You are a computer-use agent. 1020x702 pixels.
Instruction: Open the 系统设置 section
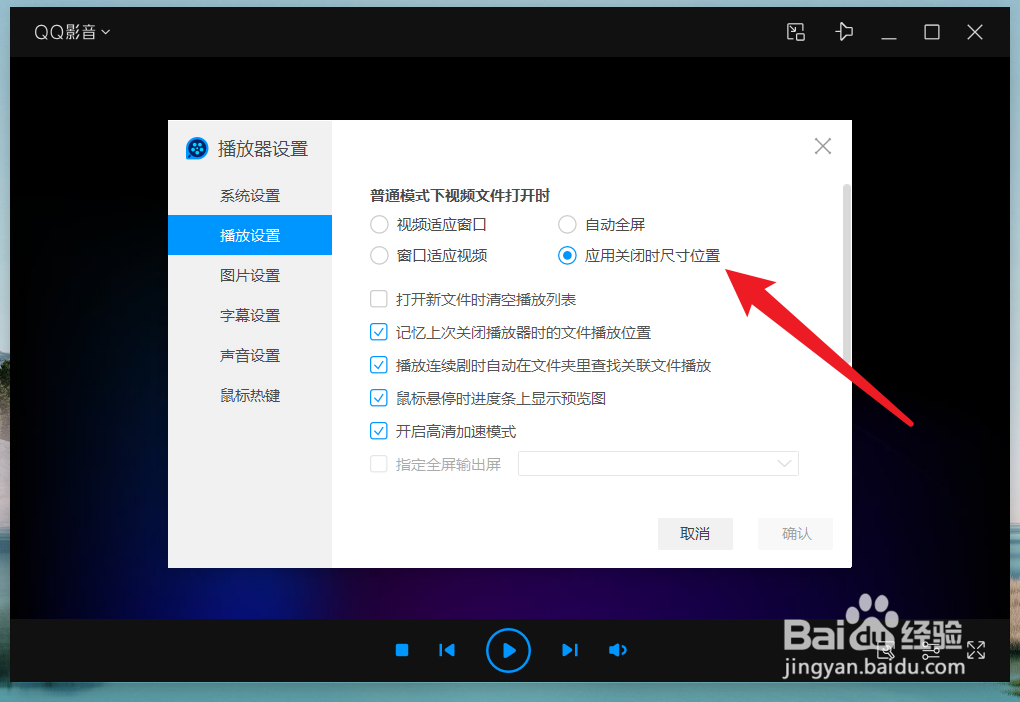pos(250,196)
